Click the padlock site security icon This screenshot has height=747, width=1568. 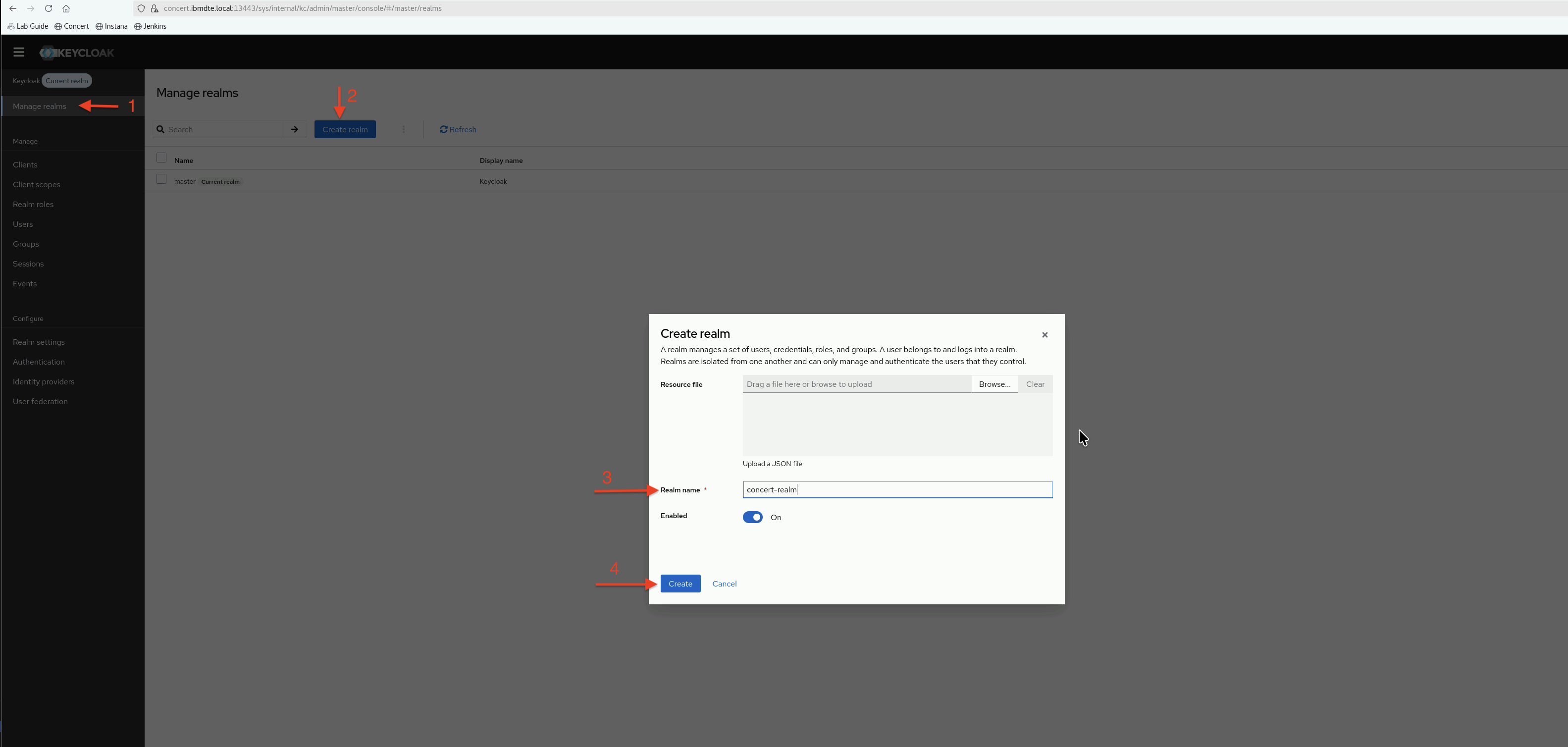pos(155,8)
